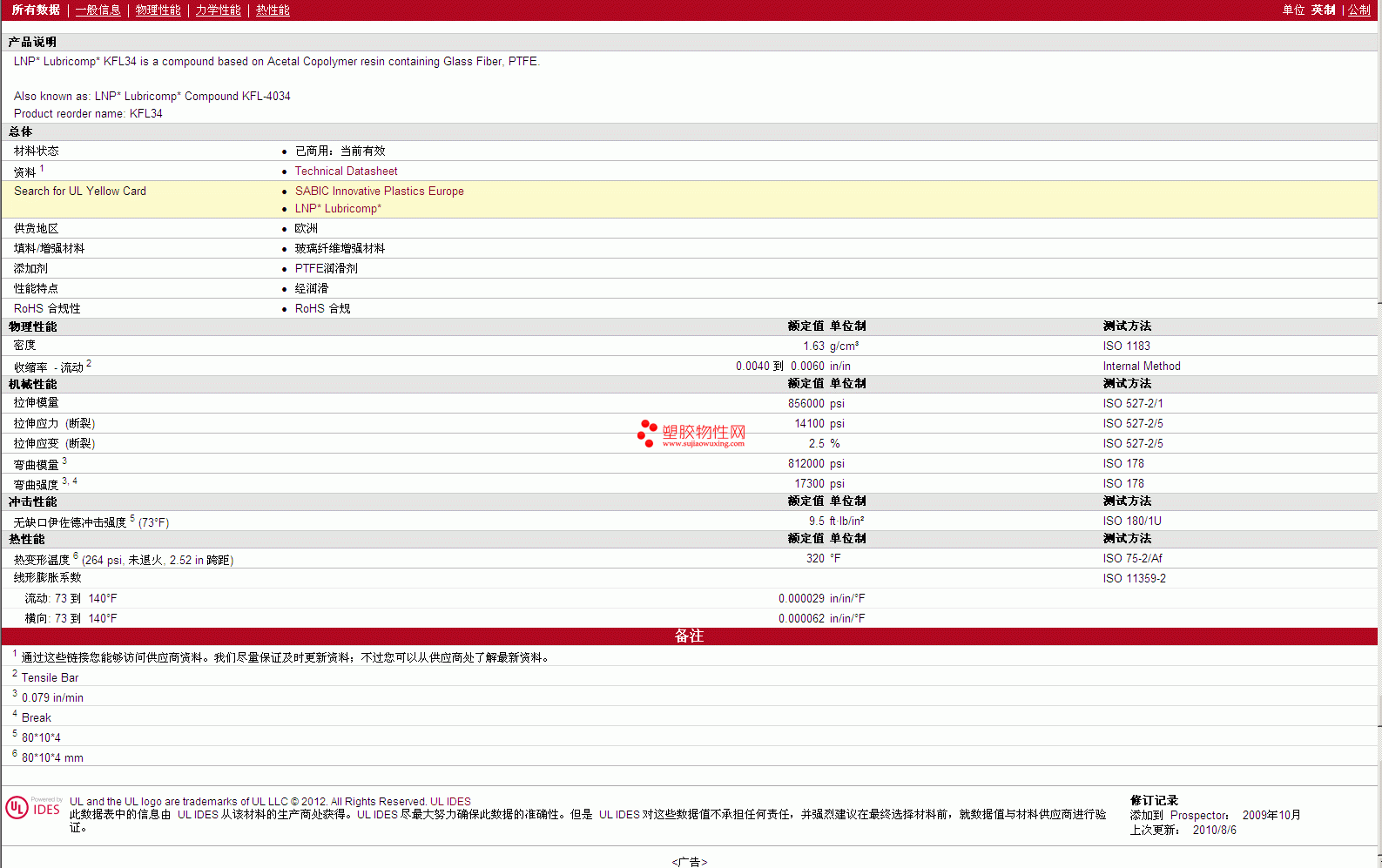Click Search for UL Yellow Card label
This screenshot has height=868, width=1382.
(80, 192)
